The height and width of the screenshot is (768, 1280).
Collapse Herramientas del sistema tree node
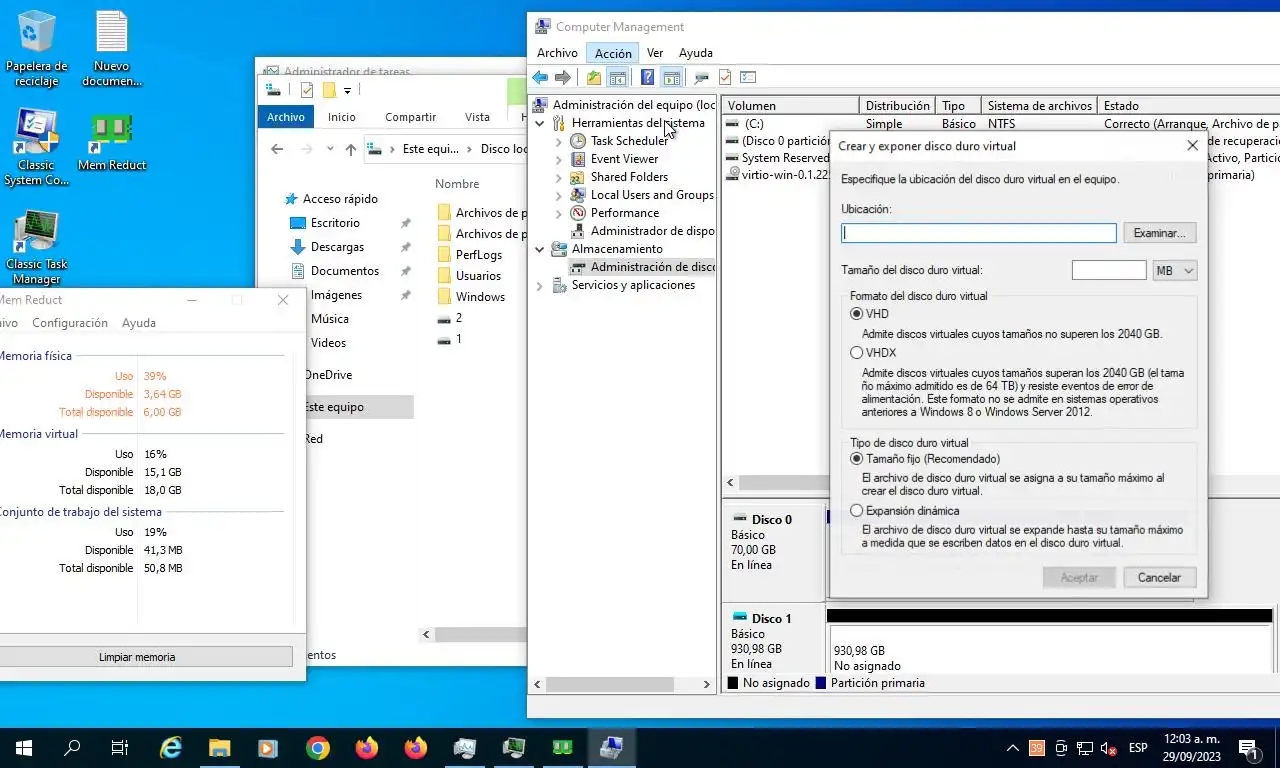pyautogui.click(x=540, y=123)
